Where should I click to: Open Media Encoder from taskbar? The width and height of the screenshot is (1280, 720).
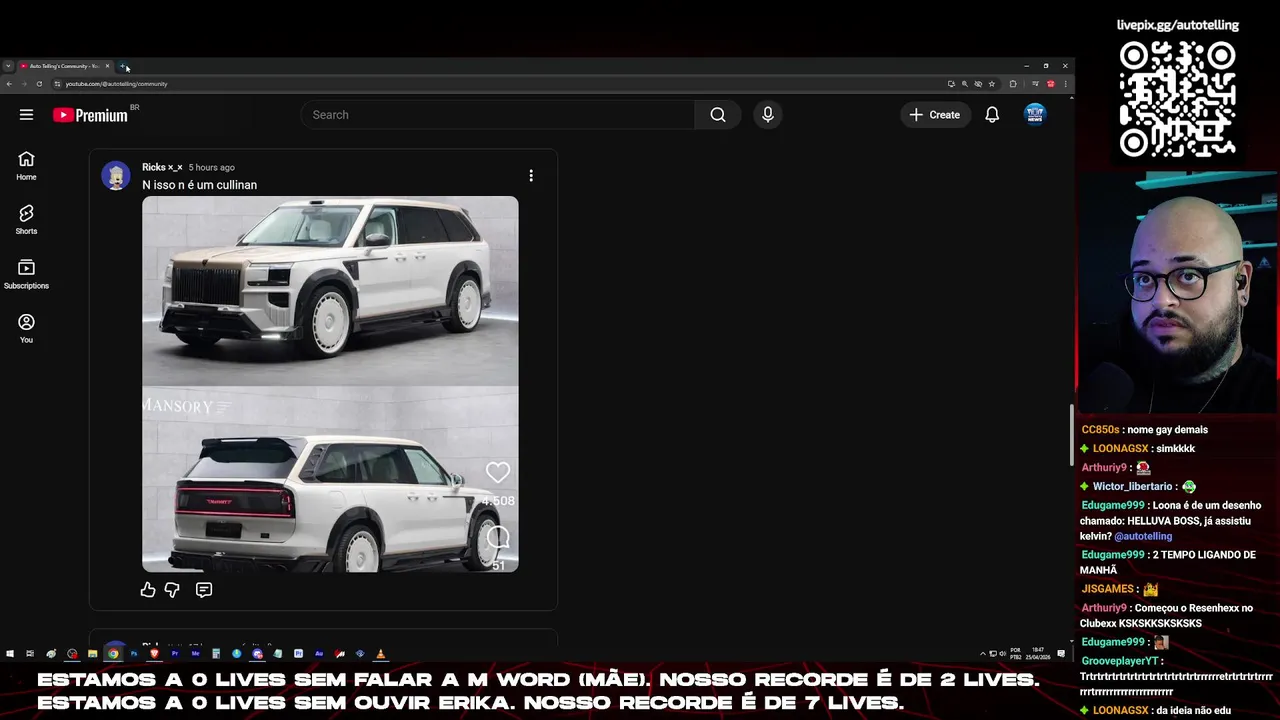pos(195,654)
